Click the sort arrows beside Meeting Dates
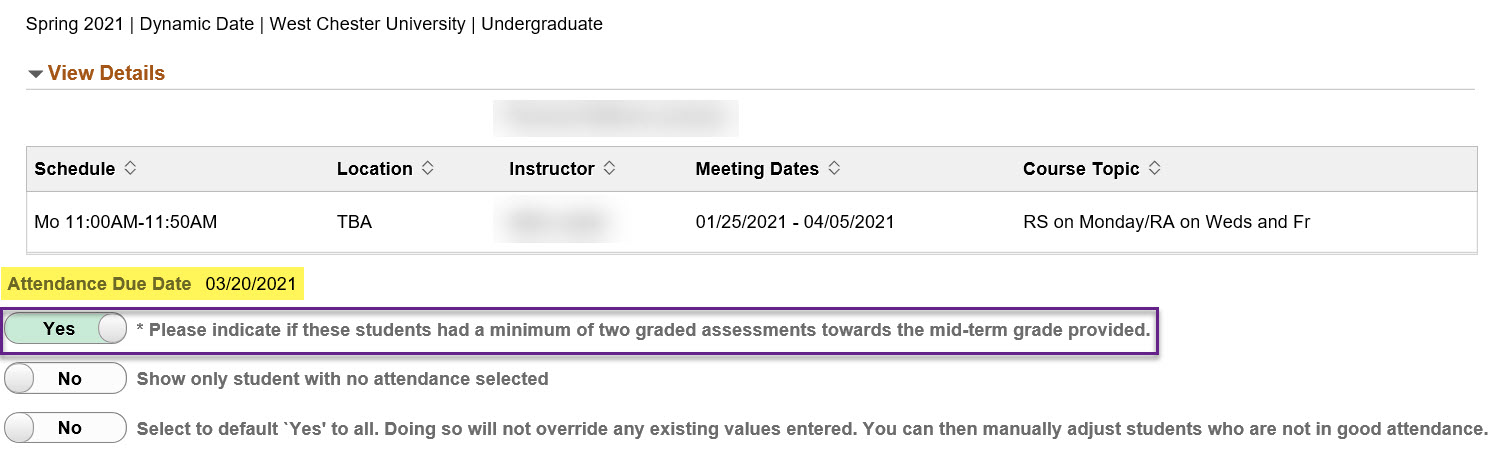Screen dimensions: 1498x456 point(833,169)
